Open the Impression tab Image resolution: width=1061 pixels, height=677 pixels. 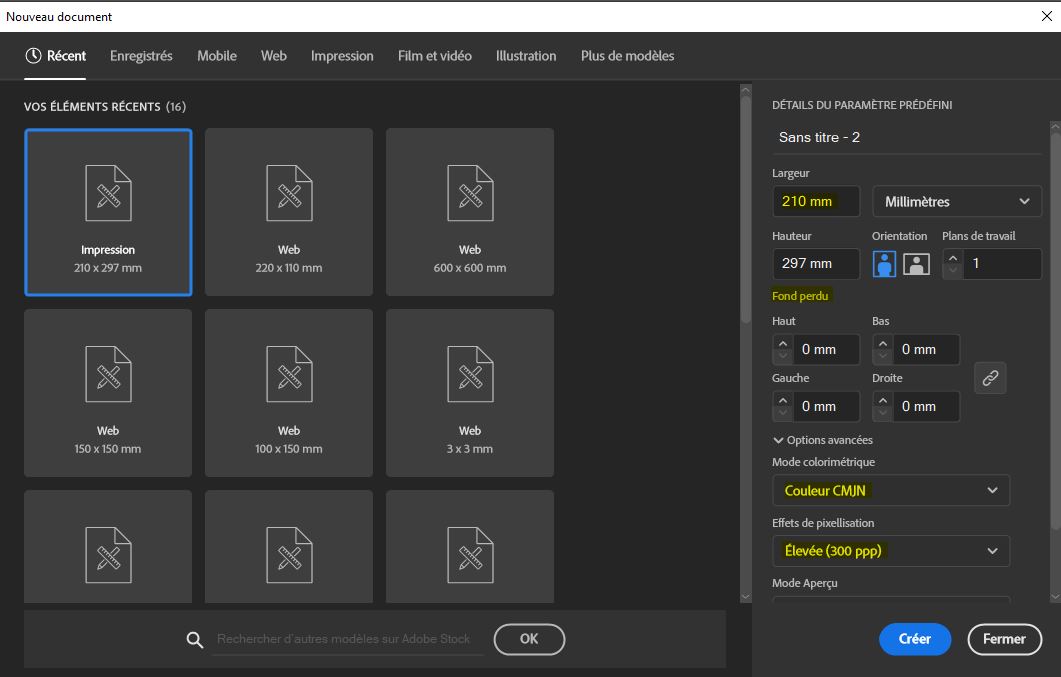(x=342, y=56)
